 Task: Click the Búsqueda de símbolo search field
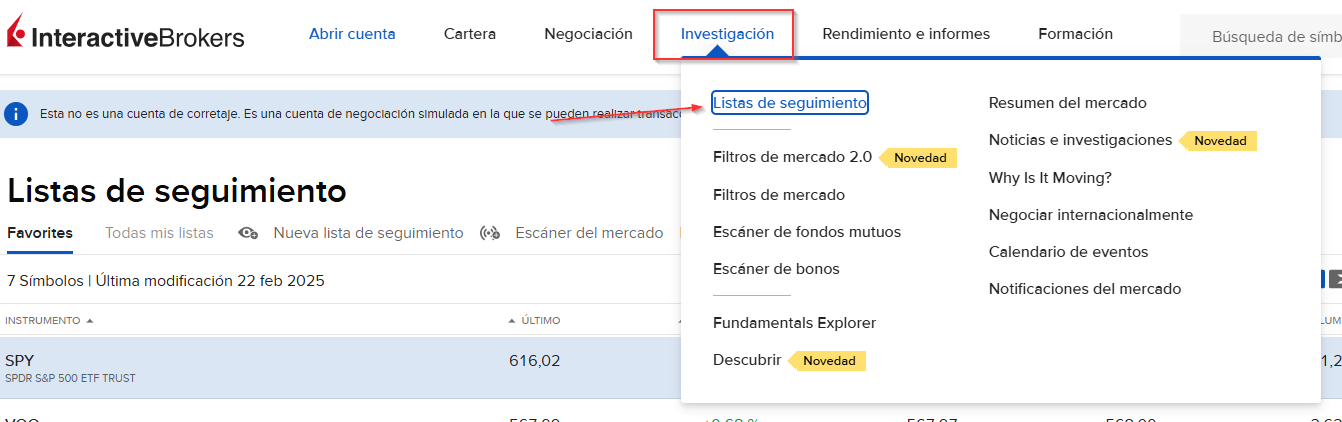[x=1261, y=37]
